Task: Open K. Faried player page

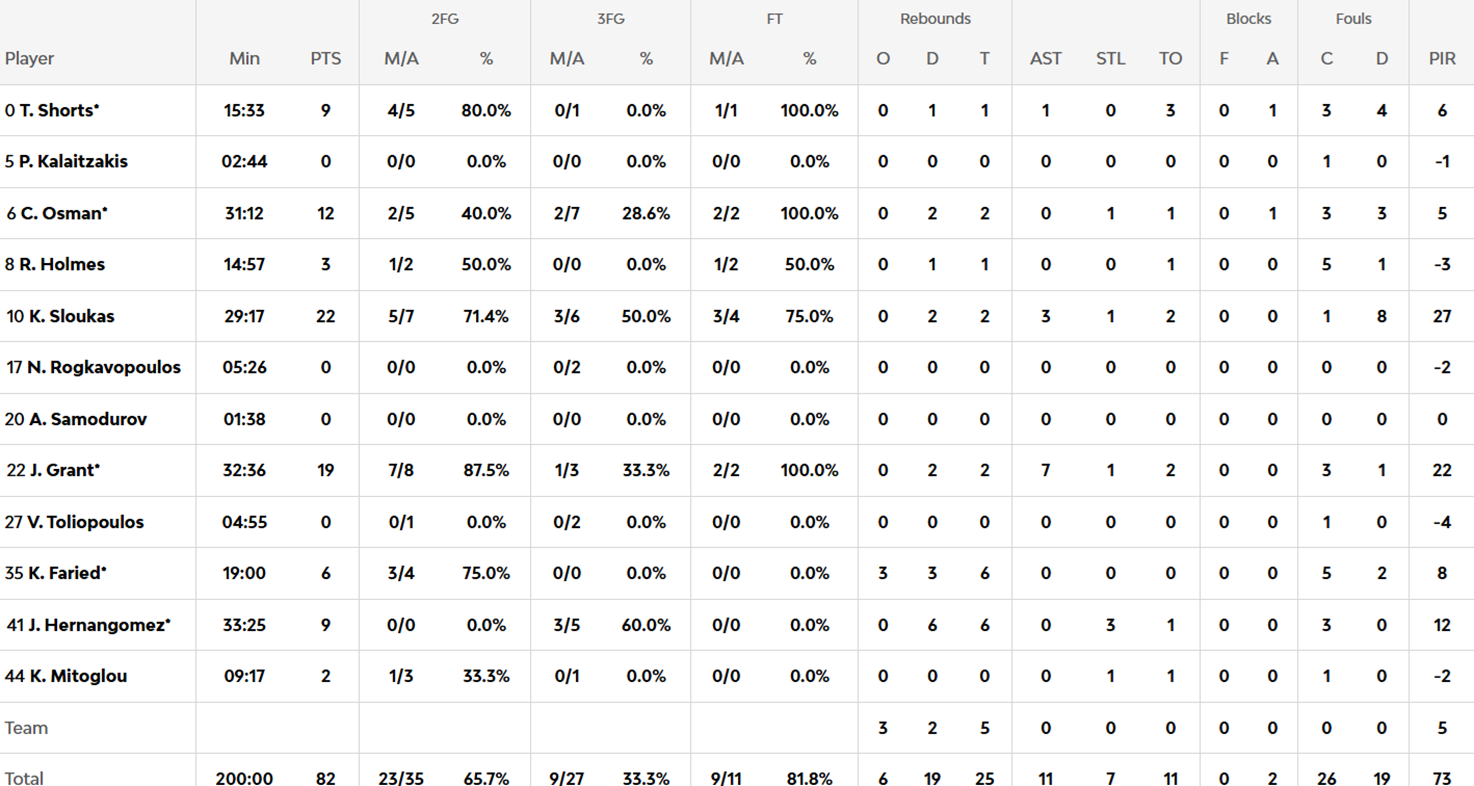Action: click(64, 574)
